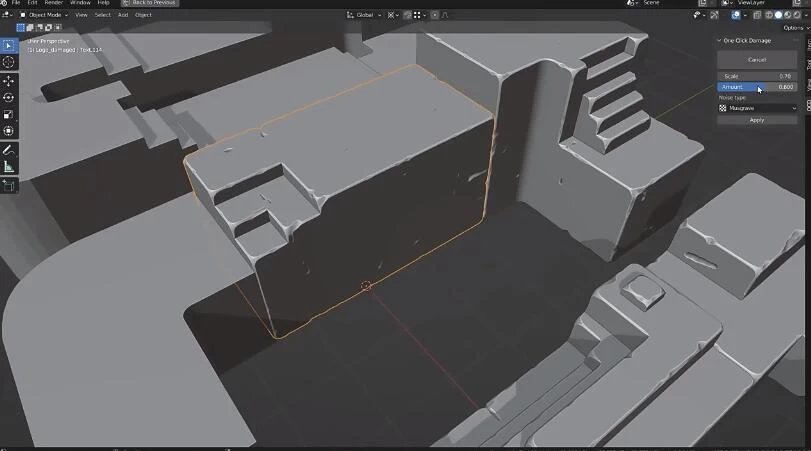Activate the Transform tool
This screenshot has width=811, height=451.
click(x=9, y=131)
